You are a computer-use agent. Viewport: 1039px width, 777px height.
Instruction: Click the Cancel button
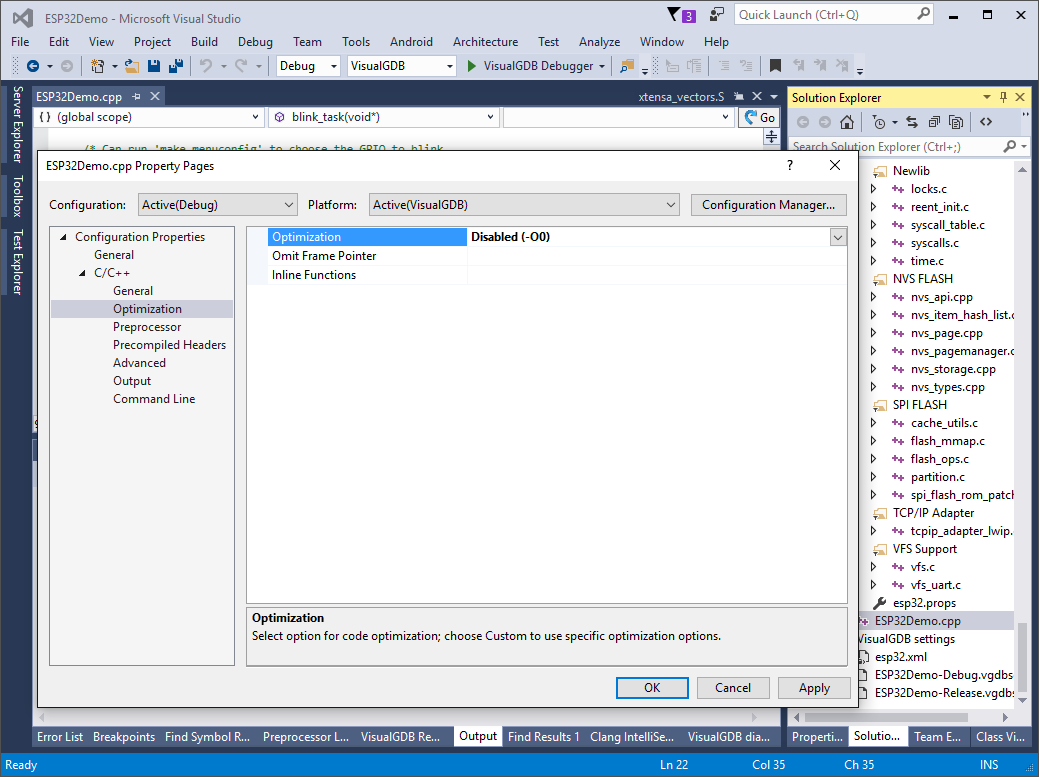coord(733,688)
